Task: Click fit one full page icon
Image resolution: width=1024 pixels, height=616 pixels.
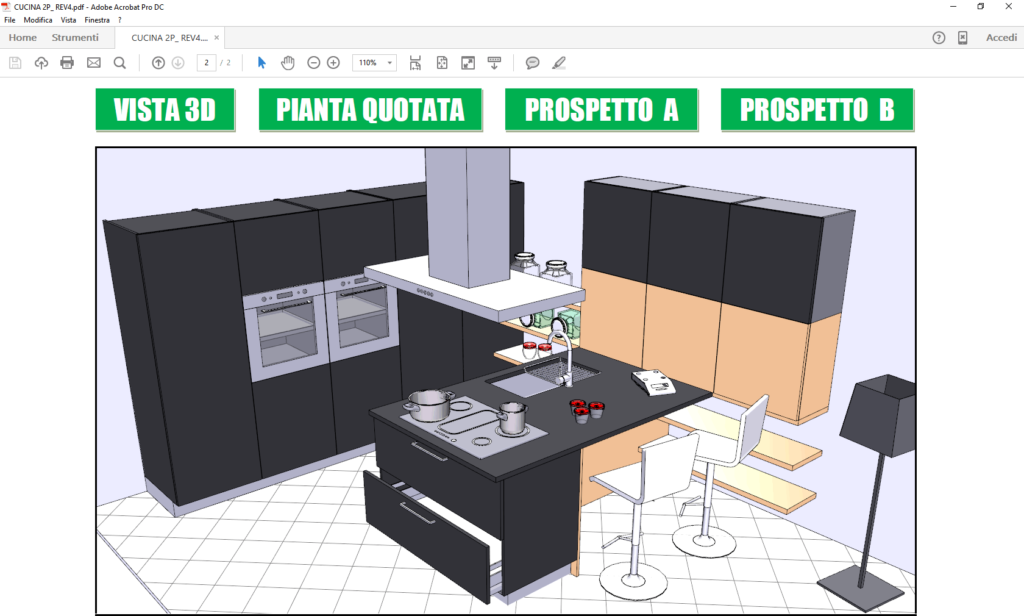Action: point(442,63)
